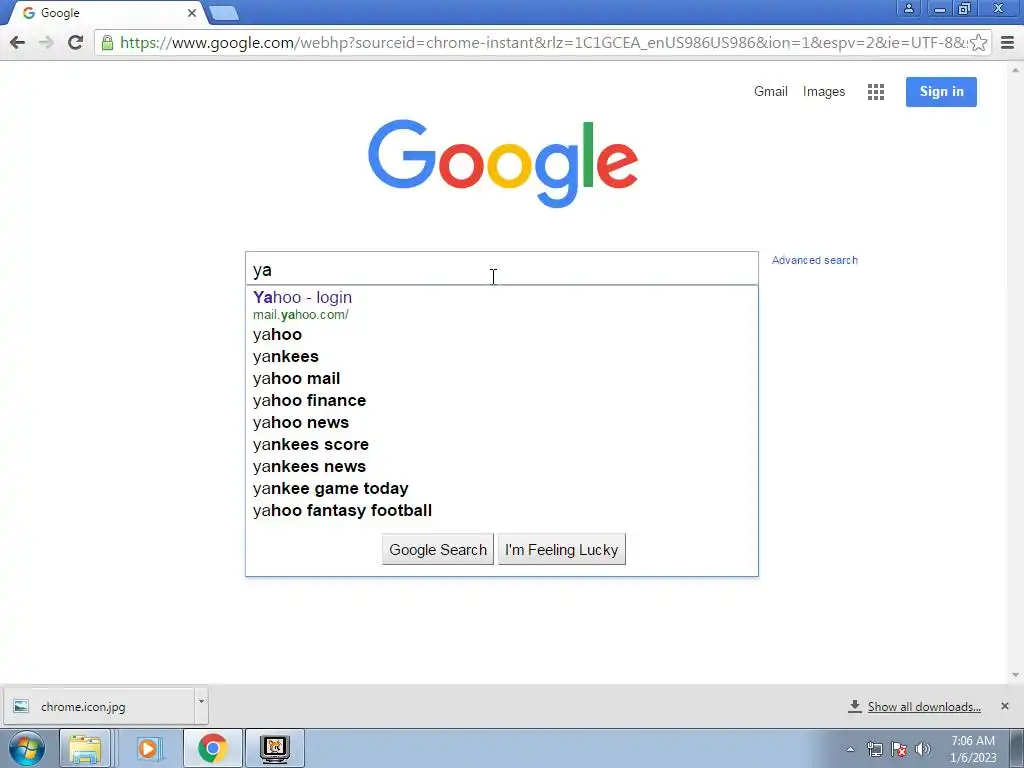Select the Google browser tab
Image resolution: width=1024 pixels, height=768 pixels.
(x=104, y=13)
